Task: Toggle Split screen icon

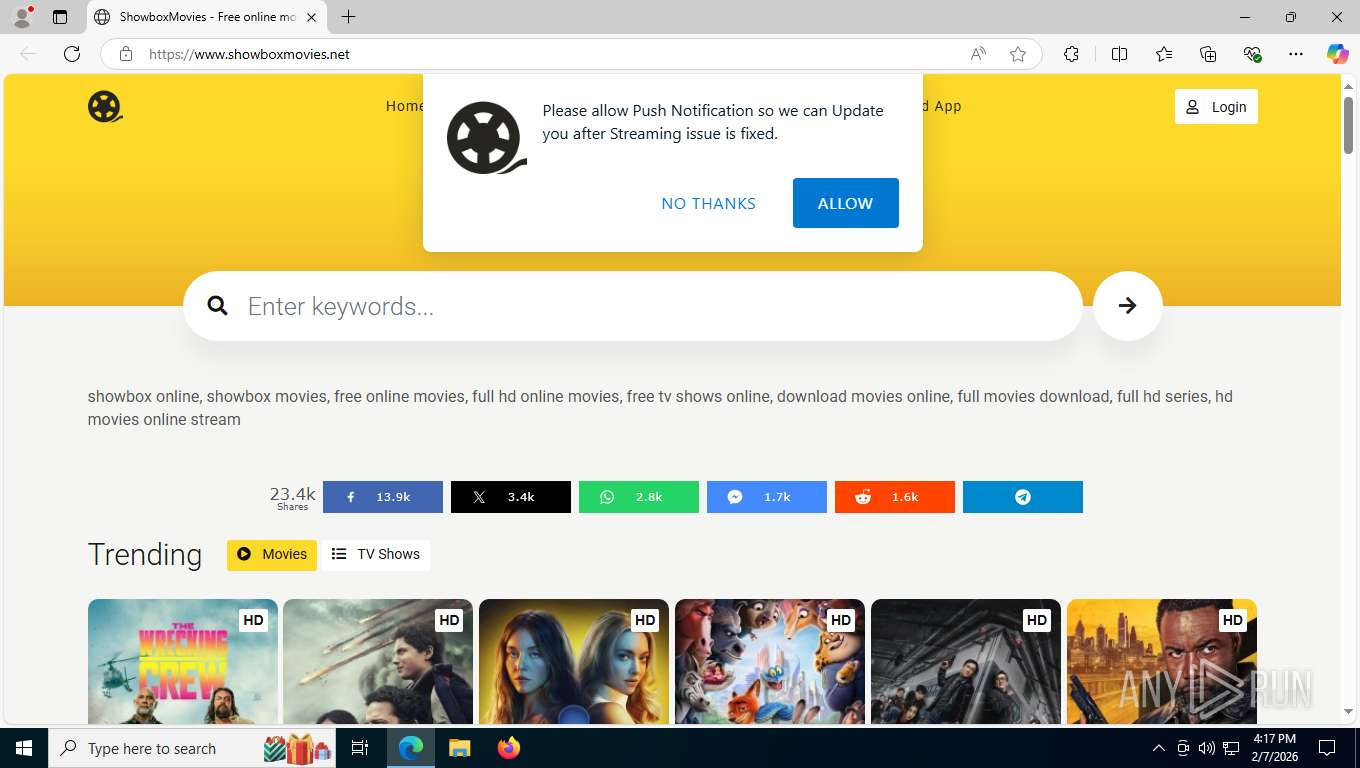Action: [1119, 54]
